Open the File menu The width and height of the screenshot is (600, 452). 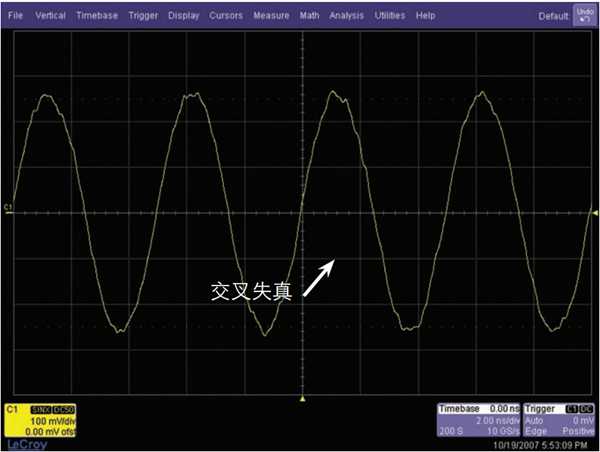(15, 16)
